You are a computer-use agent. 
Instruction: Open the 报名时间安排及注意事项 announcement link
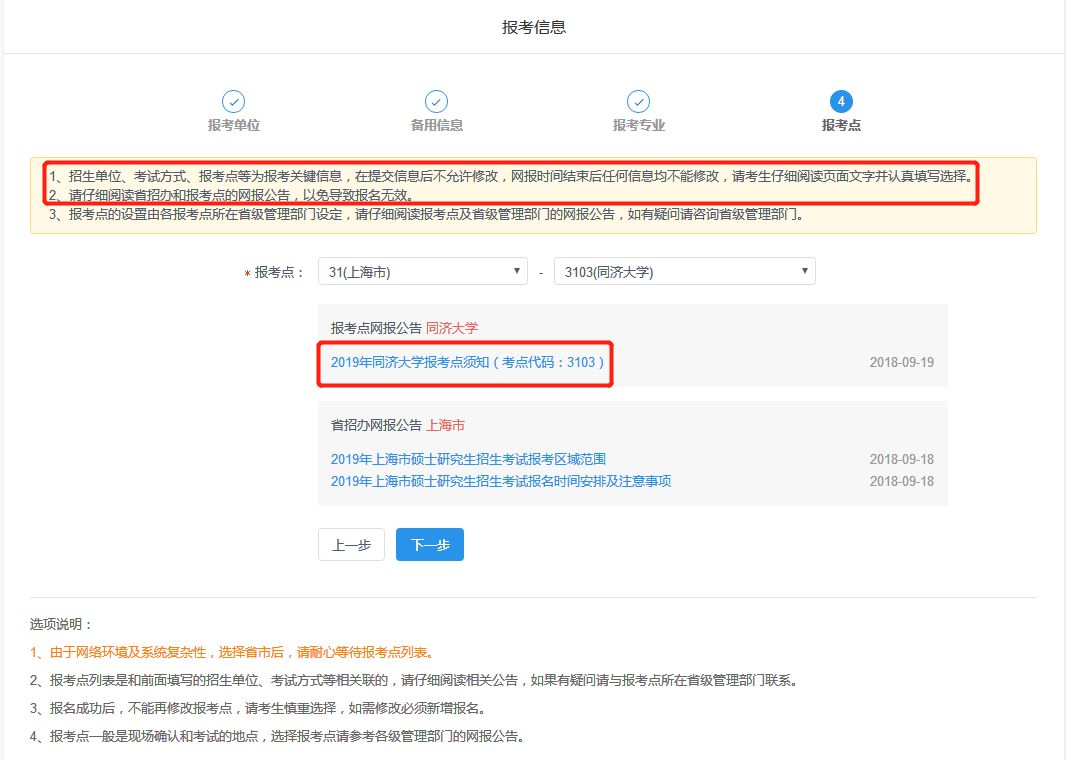(x=500, y=482)
